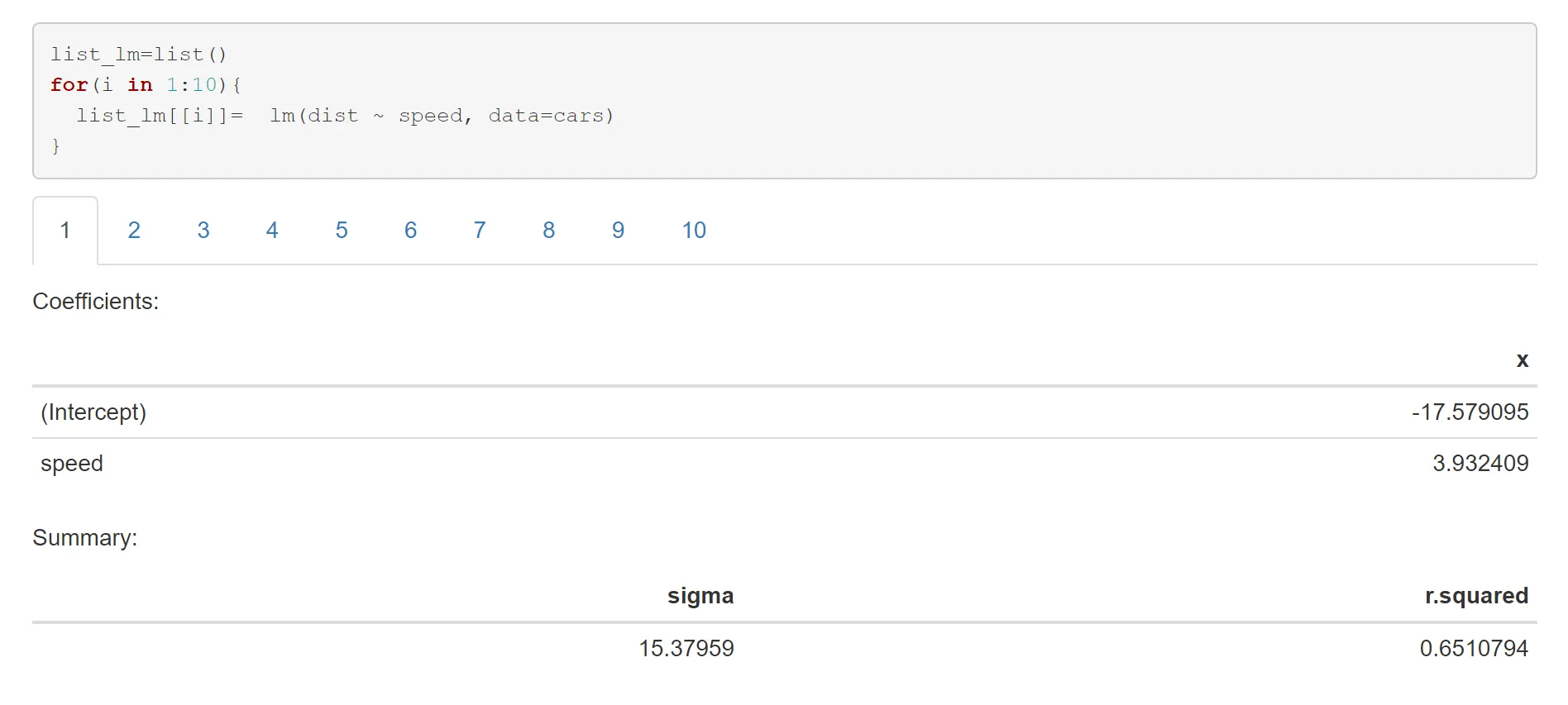Click the intercept value -17.579095
The image size is (1568, 705).
pyautogui.click(x=1470, y=412)
